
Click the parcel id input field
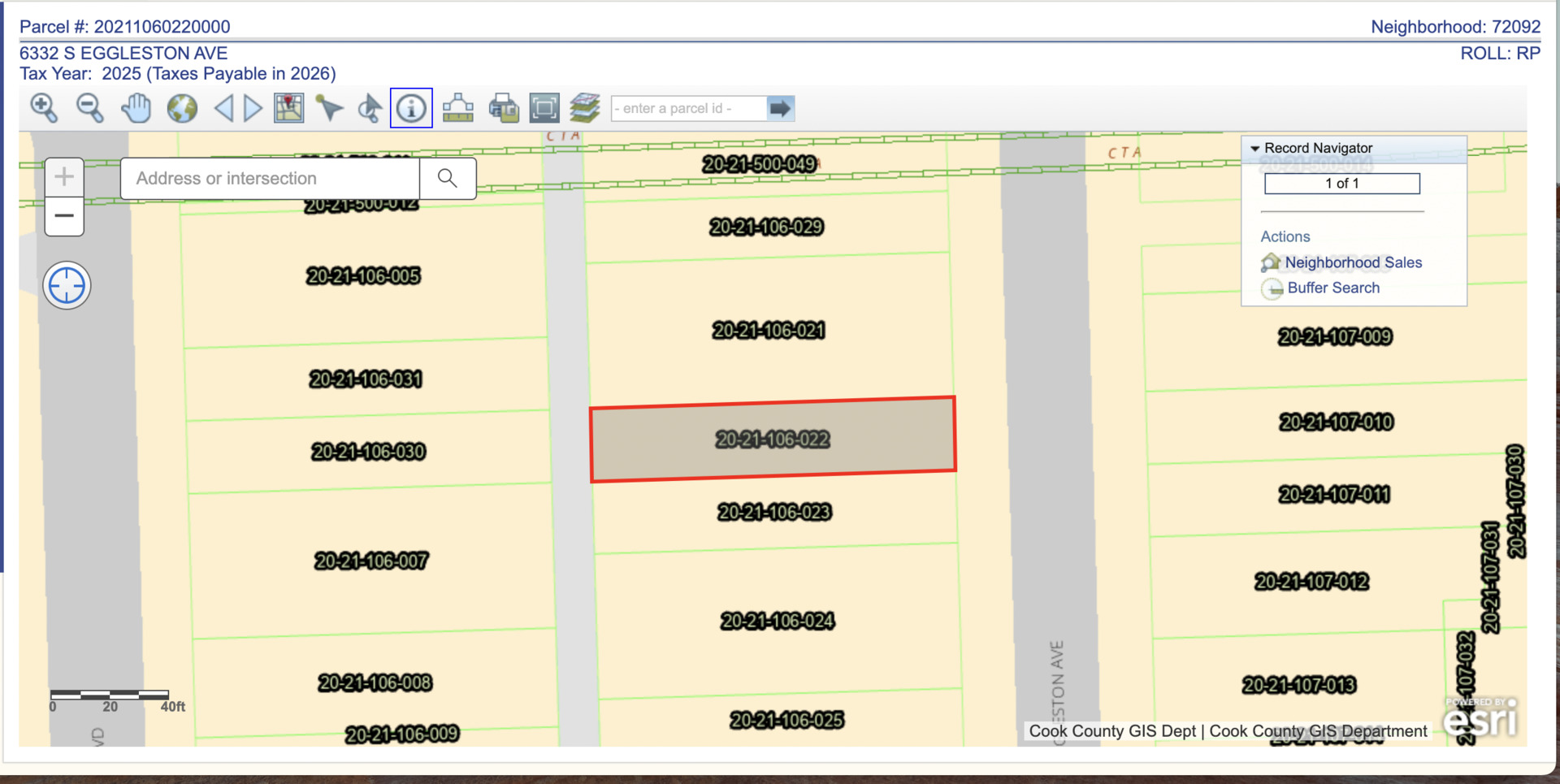pyautogui.click(x=687, y=108)
